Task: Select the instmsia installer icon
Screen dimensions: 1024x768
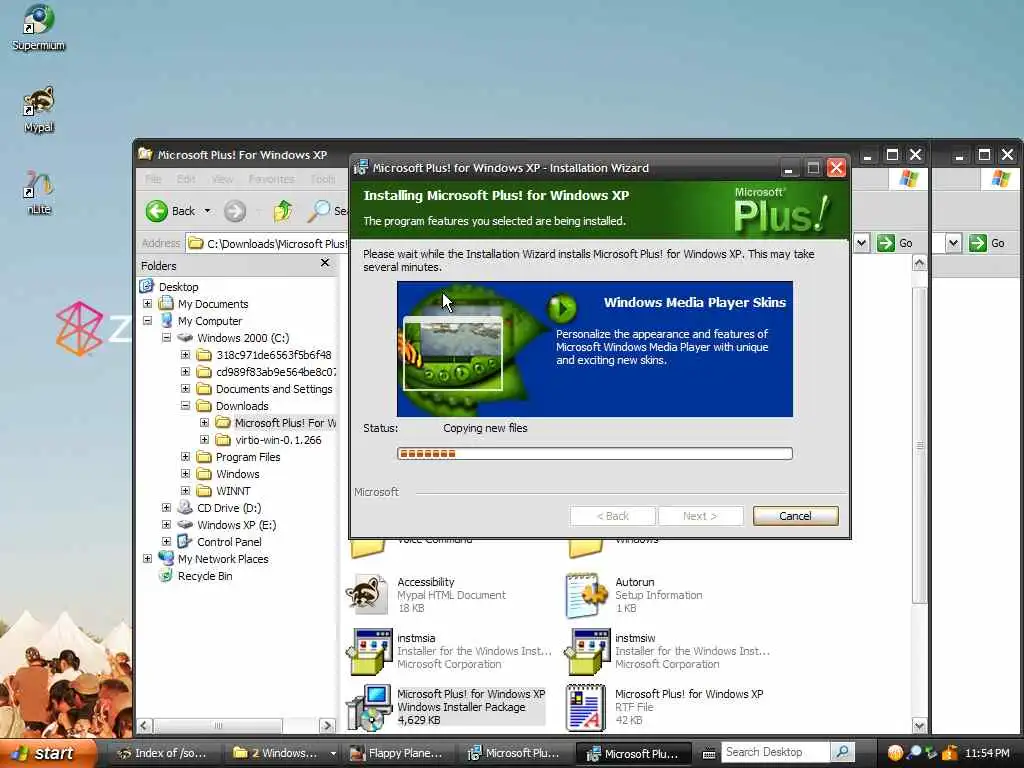Action: [x=370, y=651]
